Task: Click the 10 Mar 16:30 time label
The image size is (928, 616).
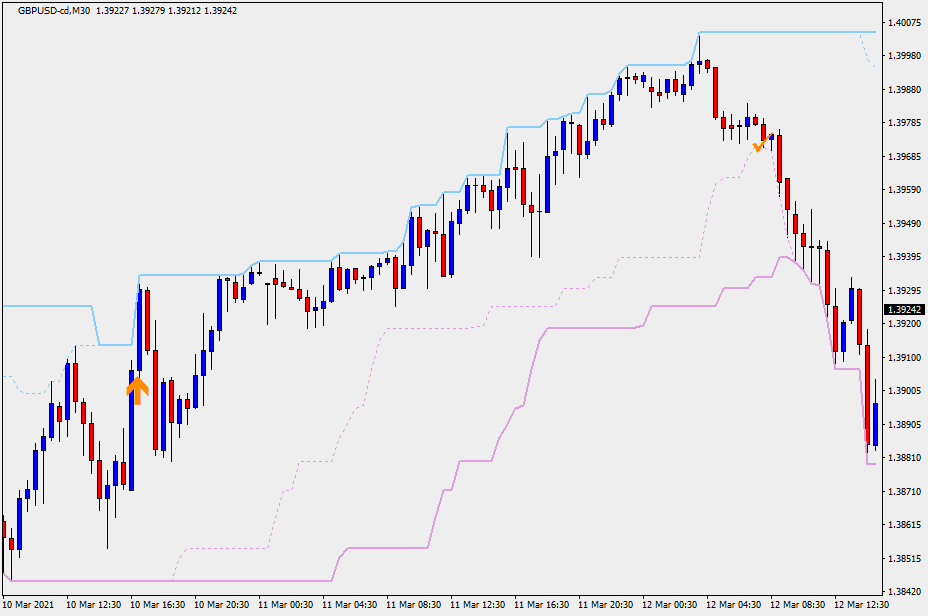Action: pyautogui.click(x=159, y=605)
